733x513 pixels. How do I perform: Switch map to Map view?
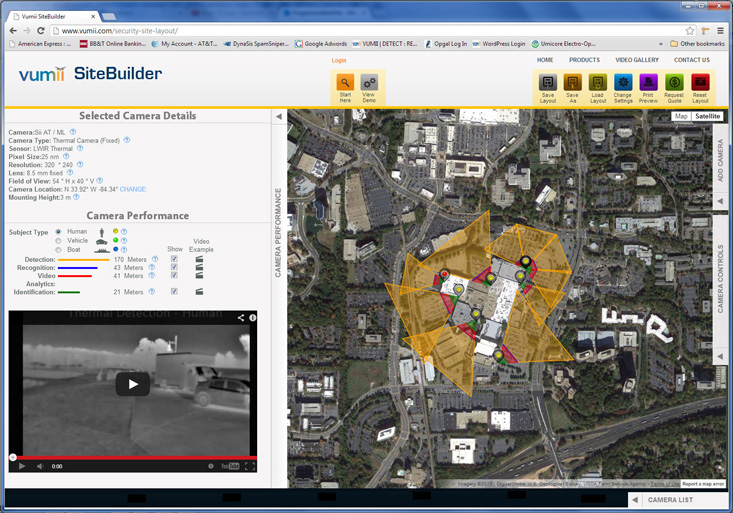pyautogui.click(x=681, y=116)
